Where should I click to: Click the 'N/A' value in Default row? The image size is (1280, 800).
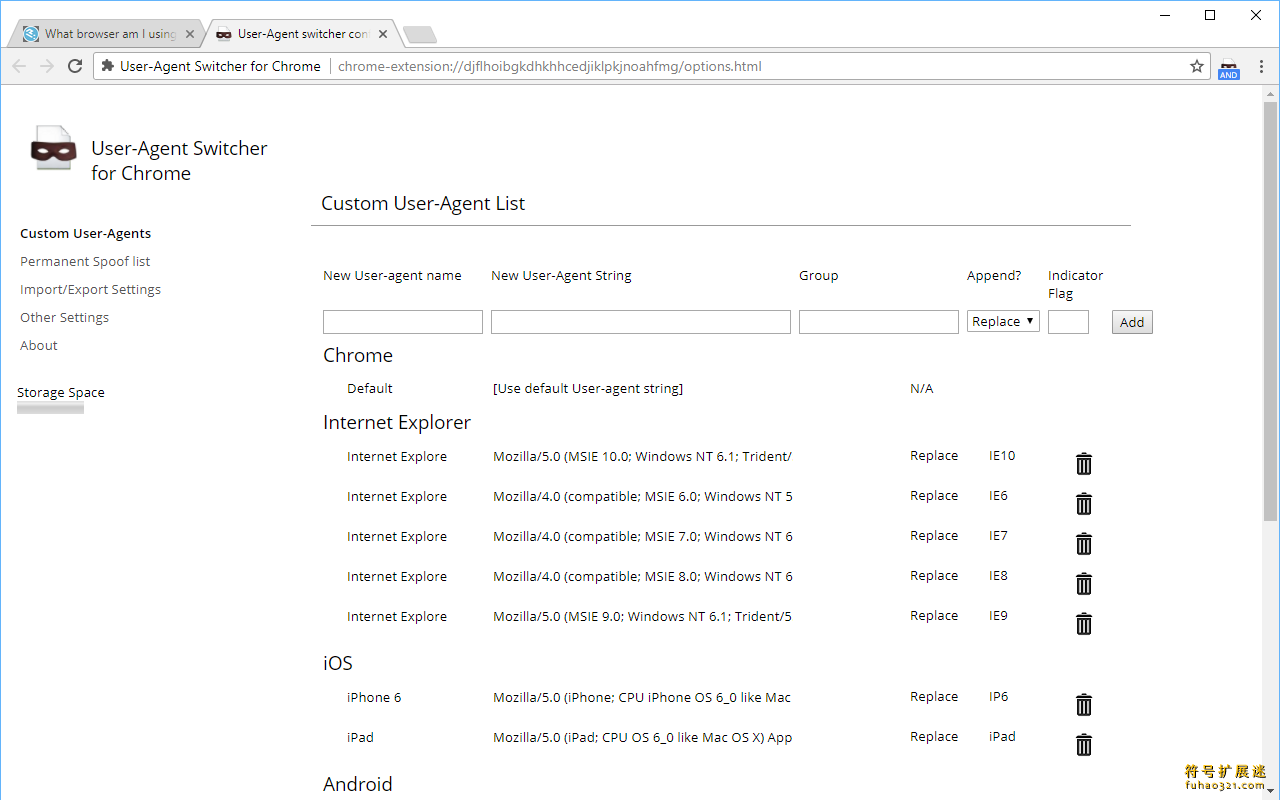(x=921, y=388)
